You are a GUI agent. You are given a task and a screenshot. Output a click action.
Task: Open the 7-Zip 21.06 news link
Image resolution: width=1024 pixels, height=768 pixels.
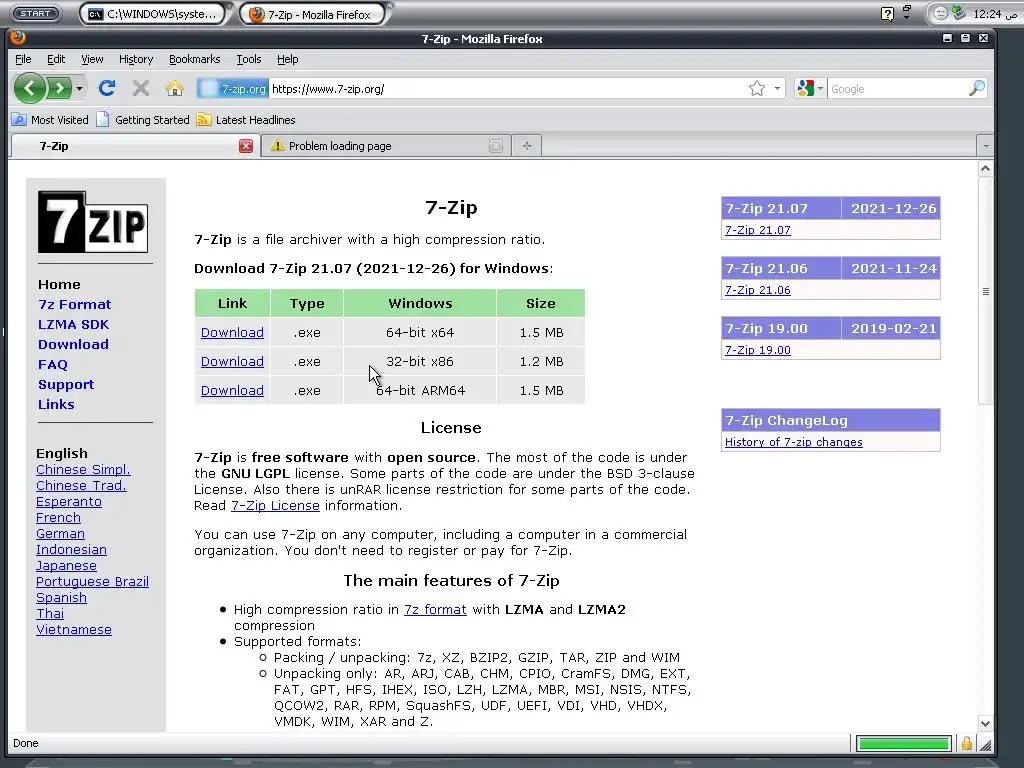[758, 290]
